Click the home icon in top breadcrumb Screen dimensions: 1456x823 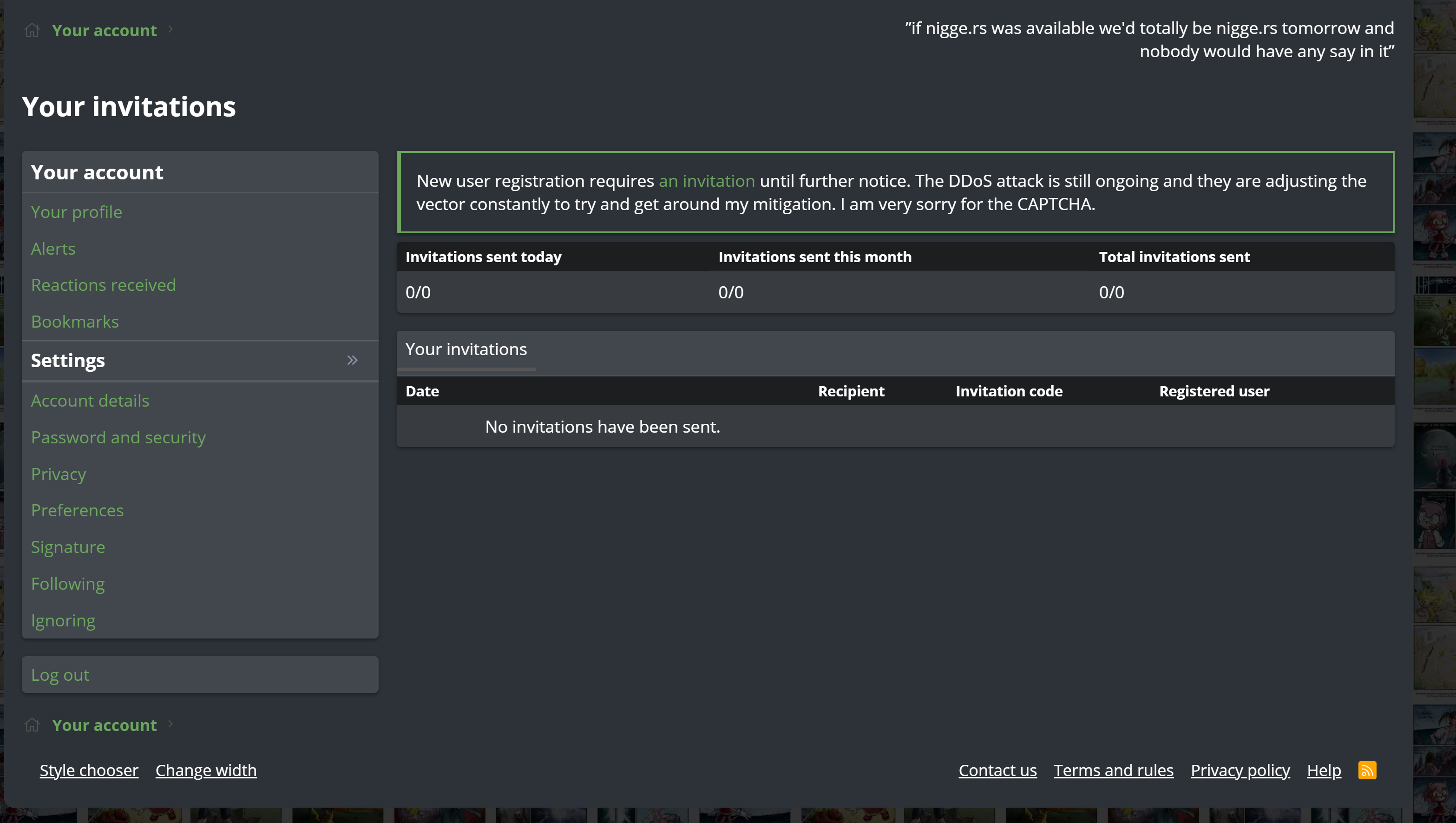[x=32, y=30]
